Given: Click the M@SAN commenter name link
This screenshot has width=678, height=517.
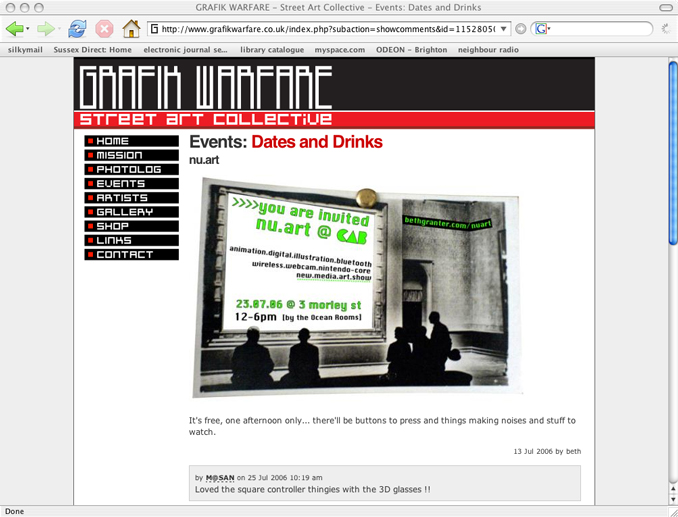Looking at the screenshot, I should (x=220, y=478).
